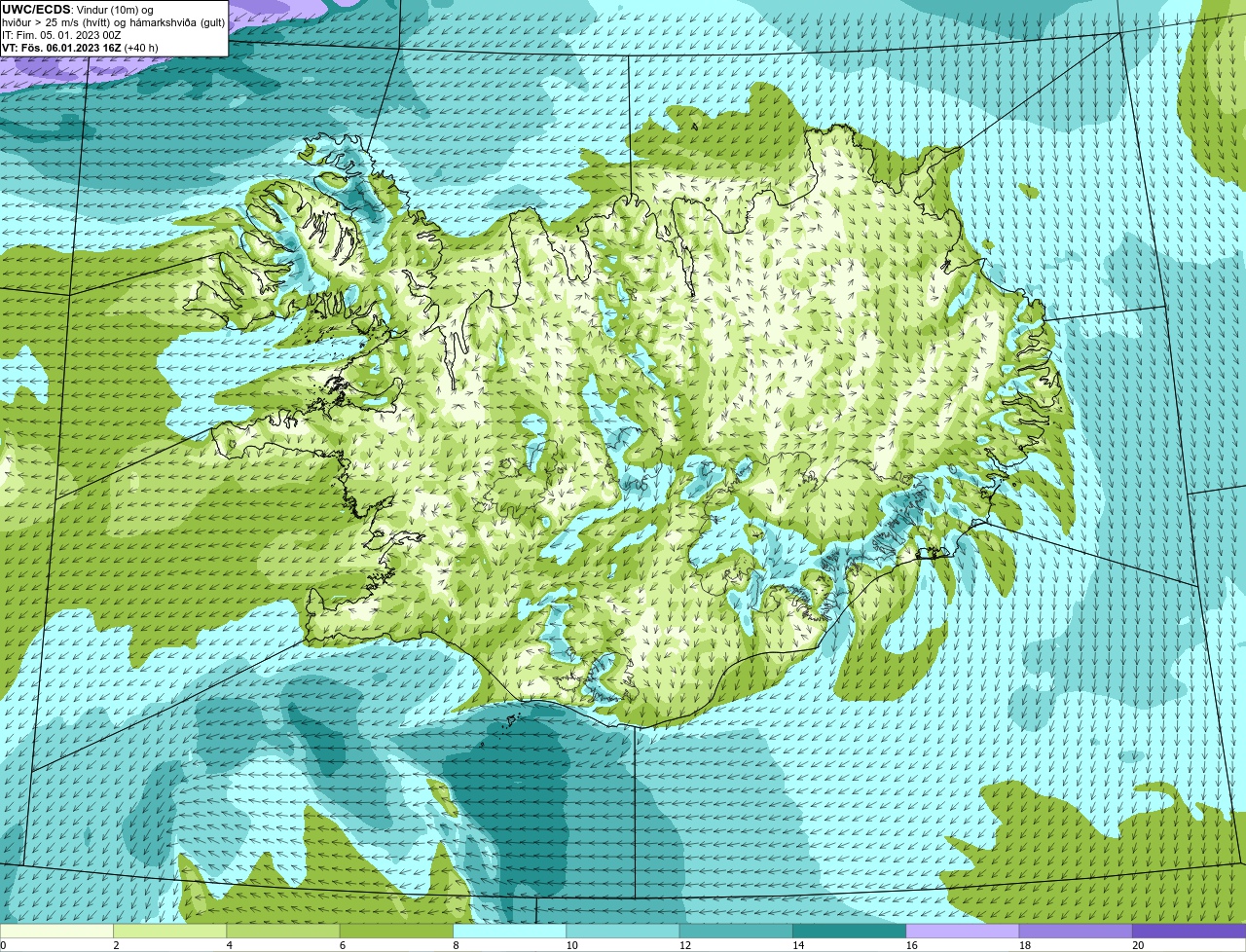
Task: Click the legend scale label "0"
Action: coord(3,945)
